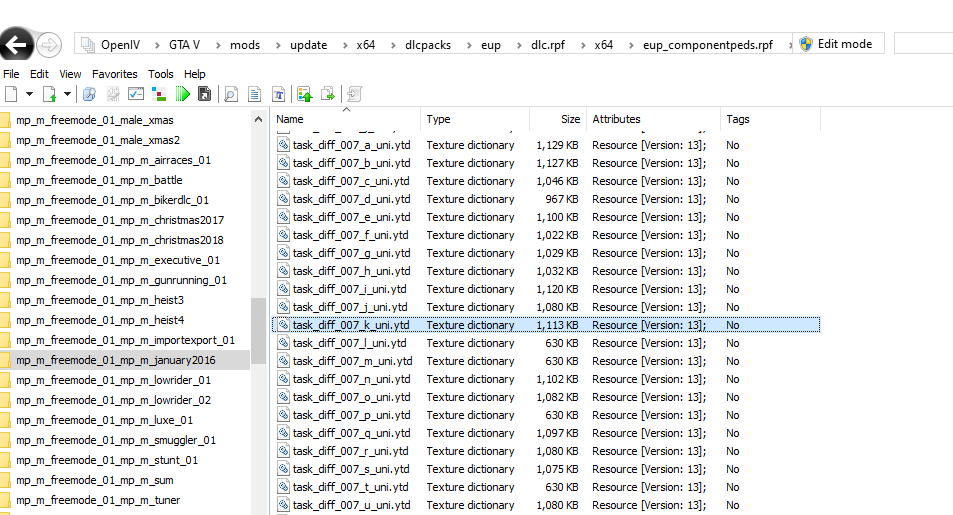The width and height of the screenshot is (953, 515).
Task: Expand chevron after dlc.rpf in breadcrumb
Action: click(582, 45)
